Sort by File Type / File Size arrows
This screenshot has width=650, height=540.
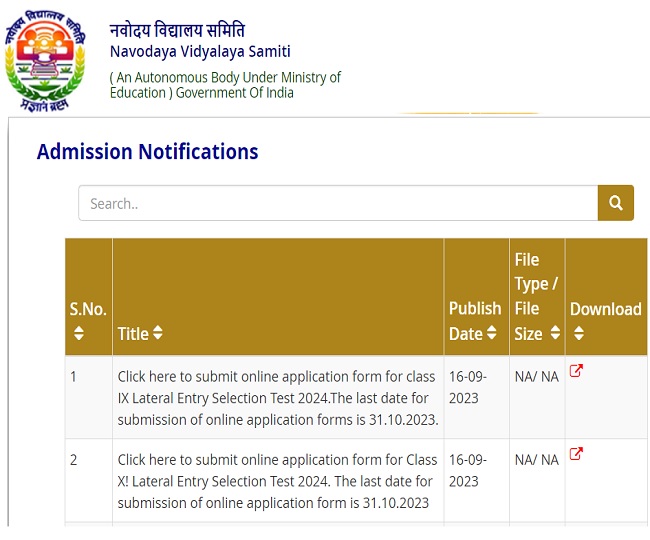(x=555, y=334)
